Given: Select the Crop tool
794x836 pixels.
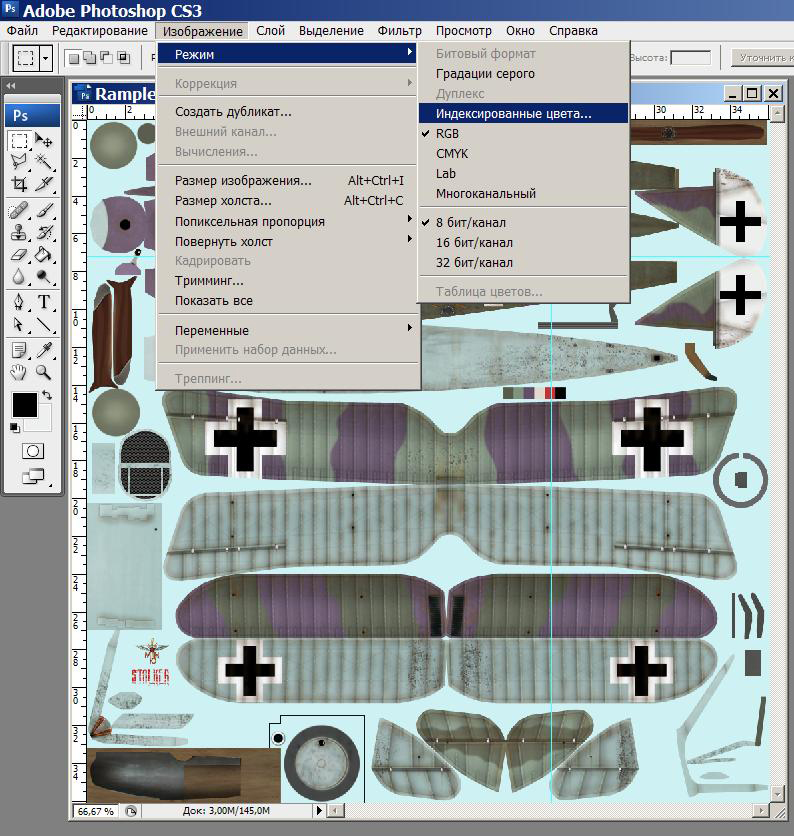Looking at the screenshot, I should (19, 184).
